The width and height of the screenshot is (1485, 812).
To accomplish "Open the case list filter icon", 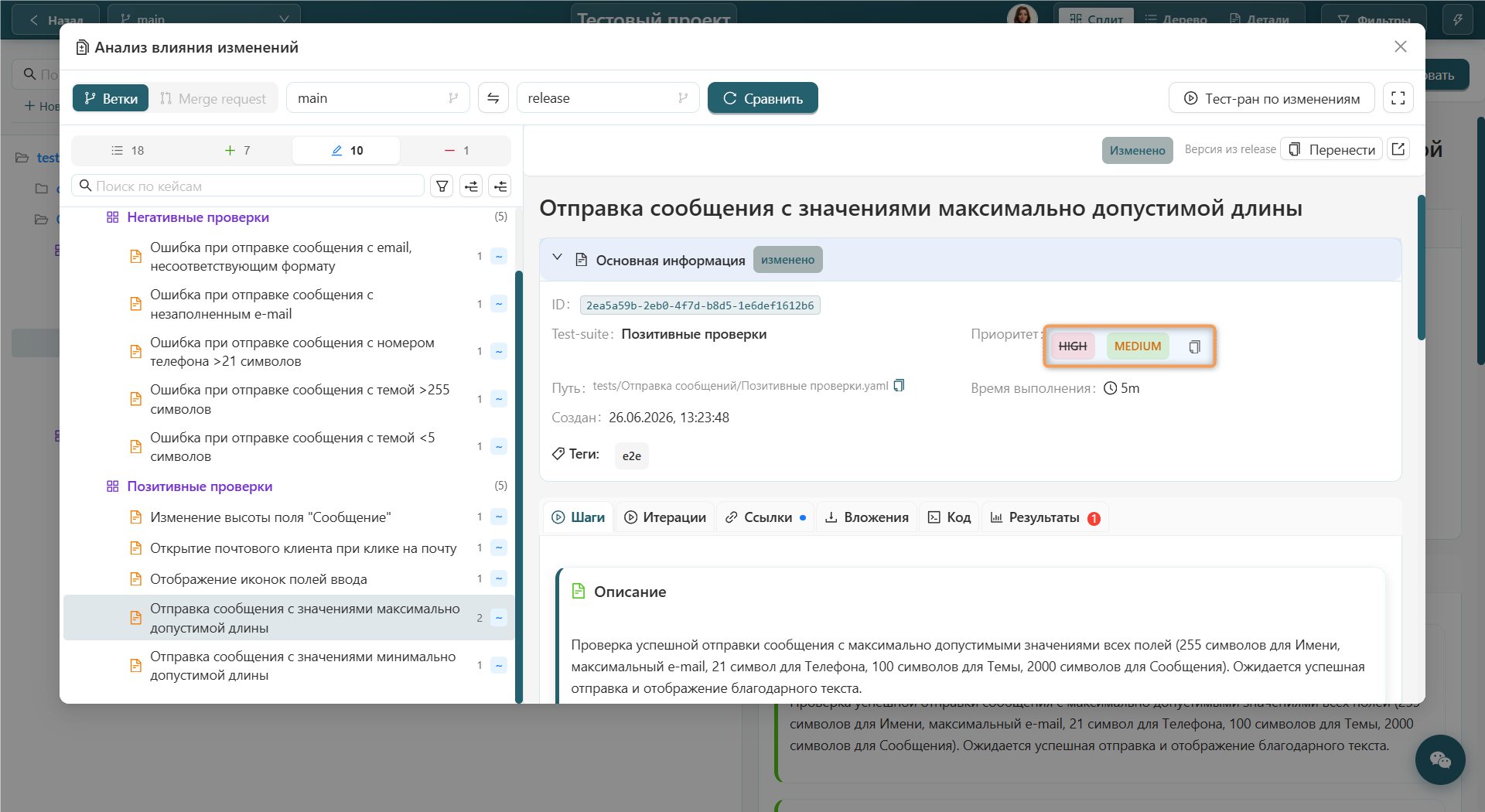I will tap(442, 186).
